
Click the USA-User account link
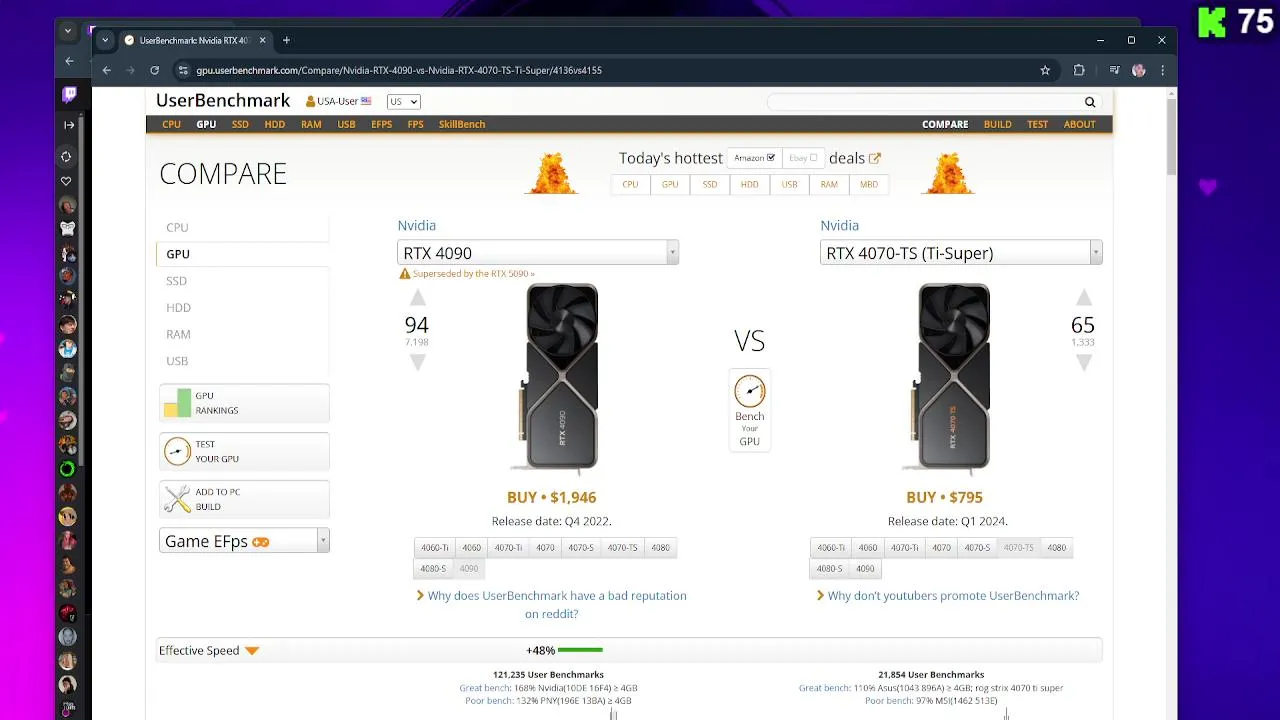tap(338, 102)
